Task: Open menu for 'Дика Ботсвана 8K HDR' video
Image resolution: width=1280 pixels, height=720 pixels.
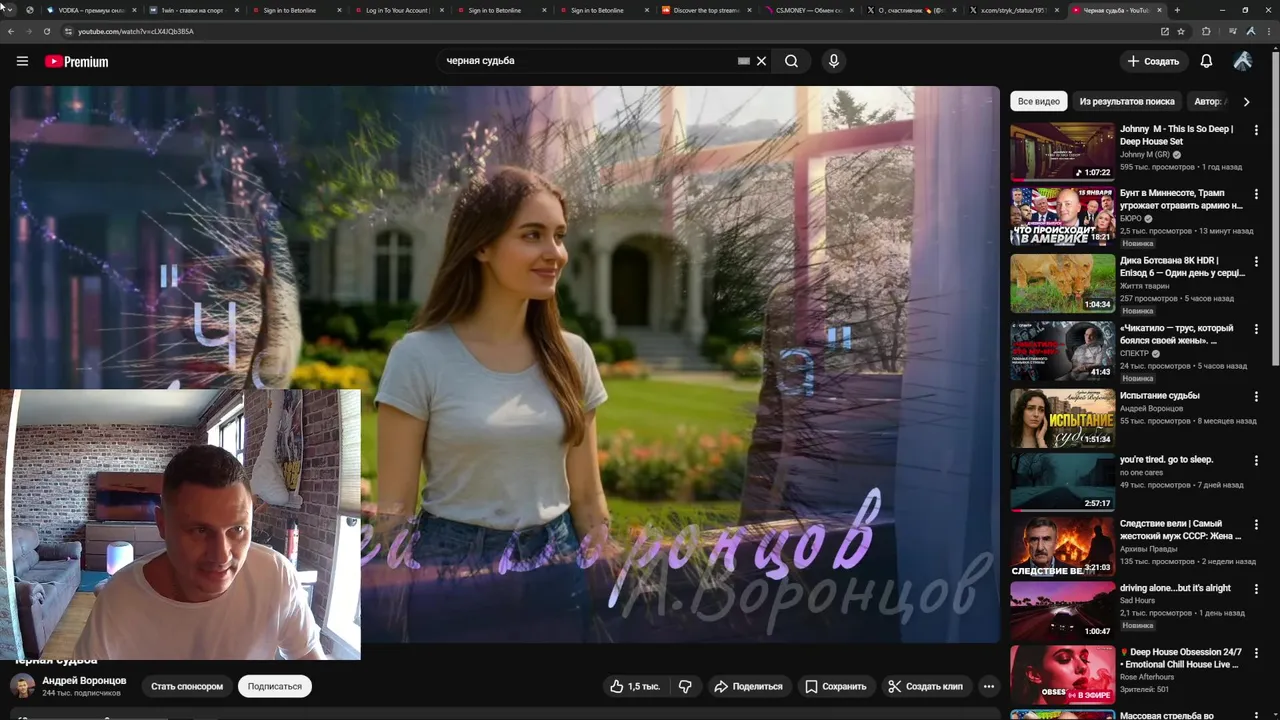Action: [x=1256, y=261]
